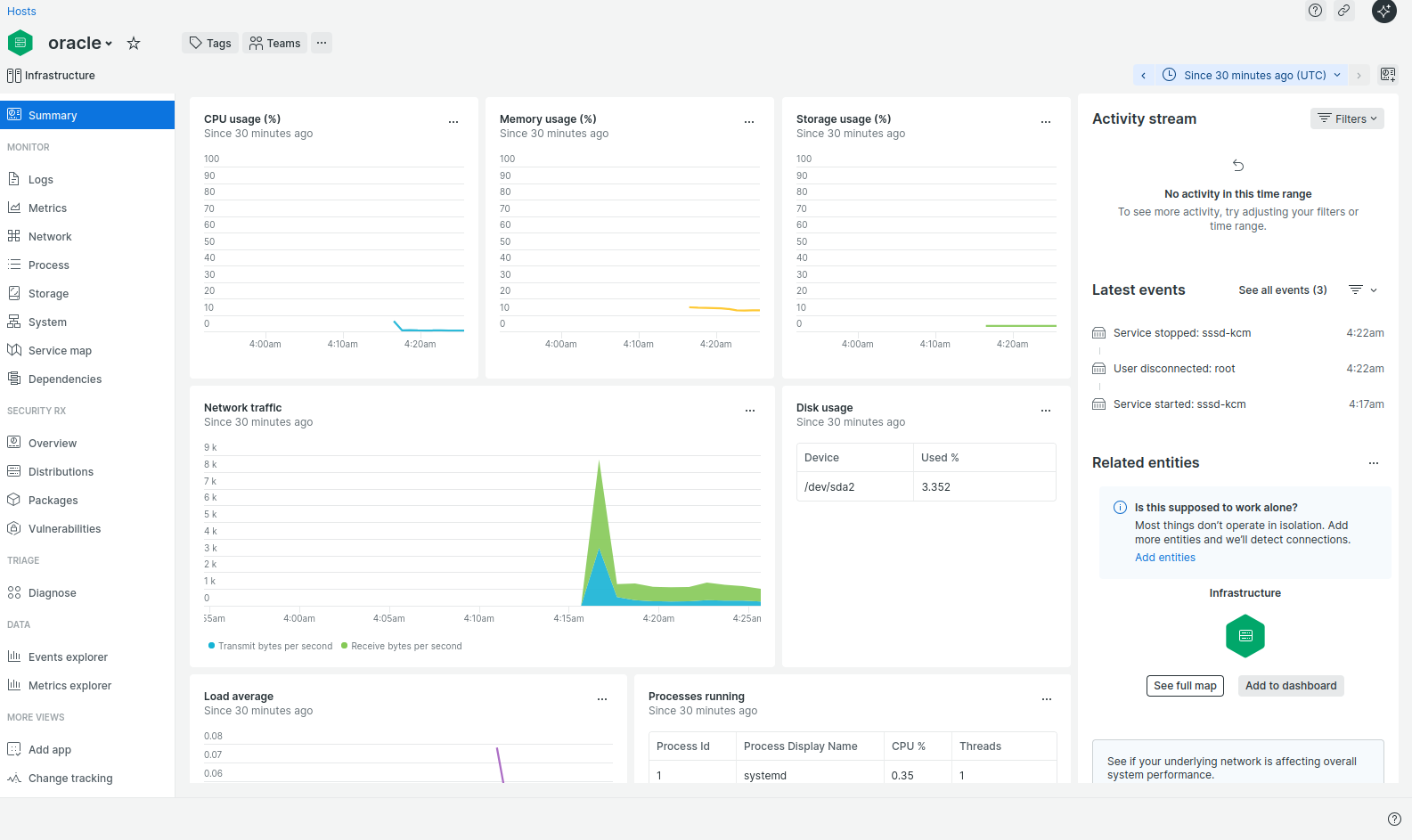Click the green infrastructure hexagon entity icon
Viewport: 1412px width, 840px height.
tap(1245, 636)
